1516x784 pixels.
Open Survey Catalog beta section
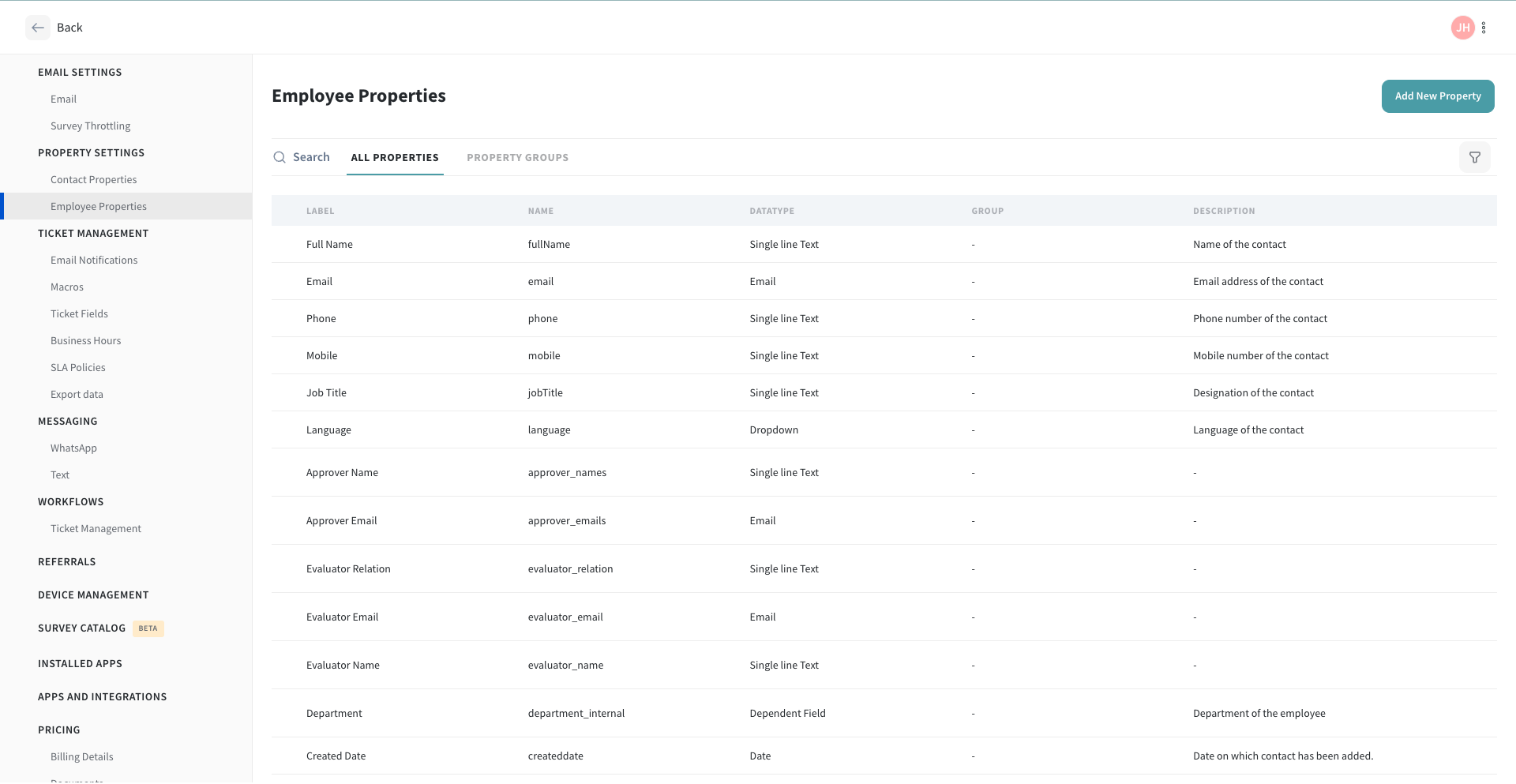coord(82,628)
